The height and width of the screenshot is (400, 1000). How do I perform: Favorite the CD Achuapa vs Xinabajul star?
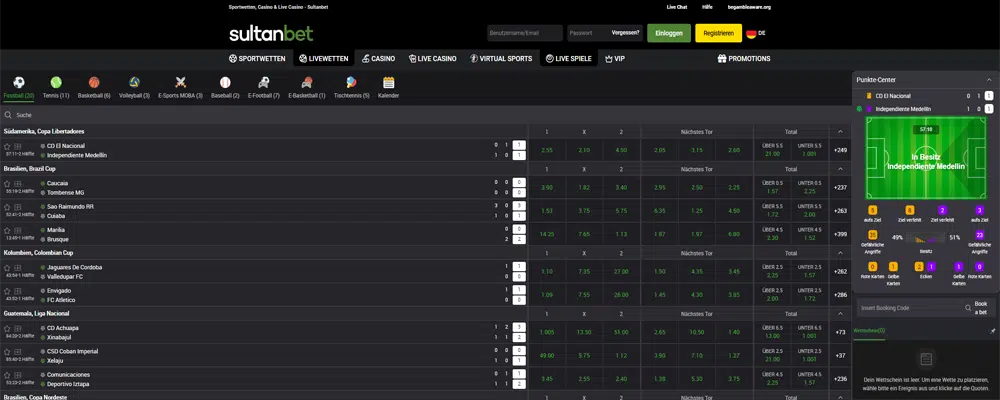[x=8, y=329]
